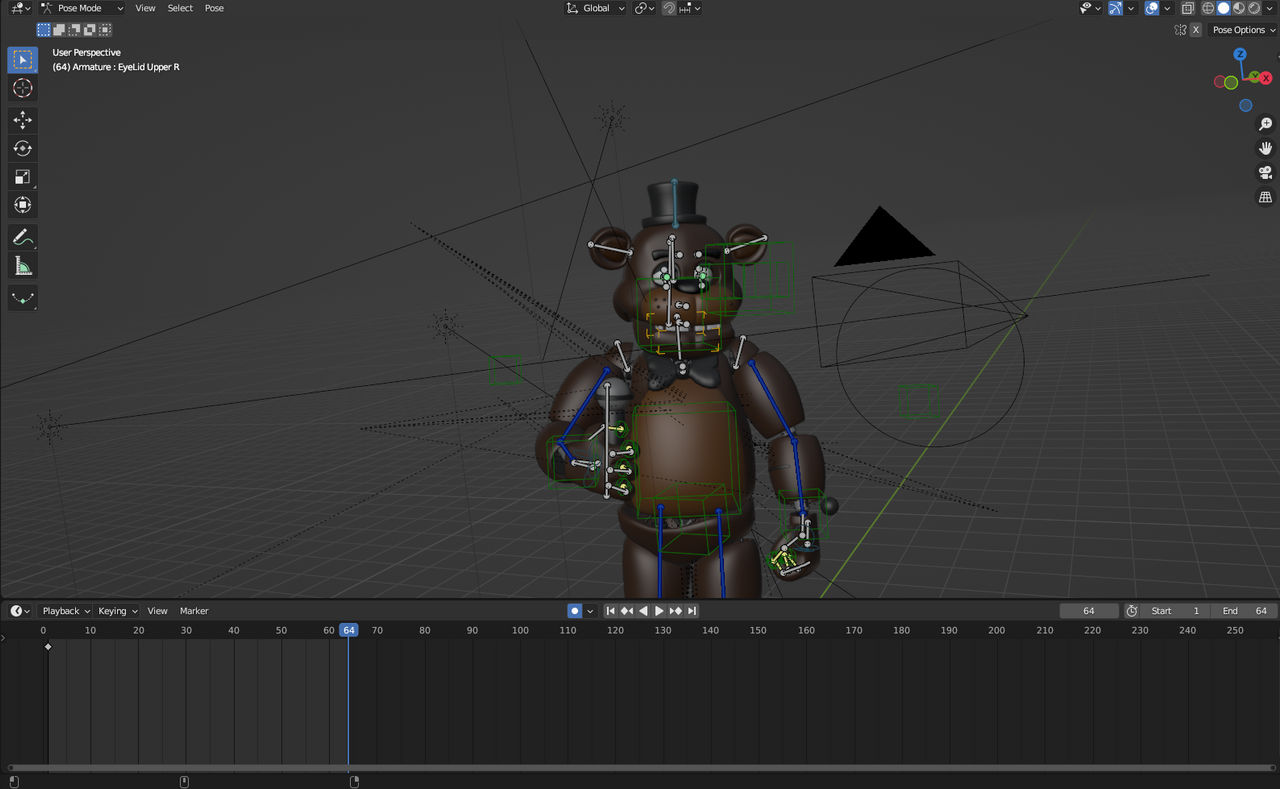1280x789 pixels.
Task: Open snapping options dropdown
Action: click(x=690, y=8)
